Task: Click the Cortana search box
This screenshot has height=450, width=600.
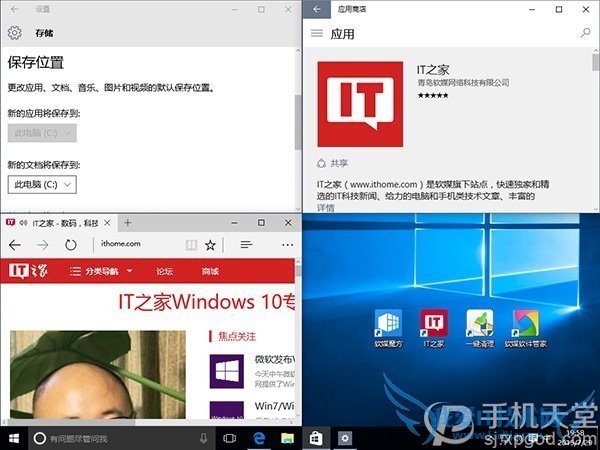Action: [x=121, y=438]
